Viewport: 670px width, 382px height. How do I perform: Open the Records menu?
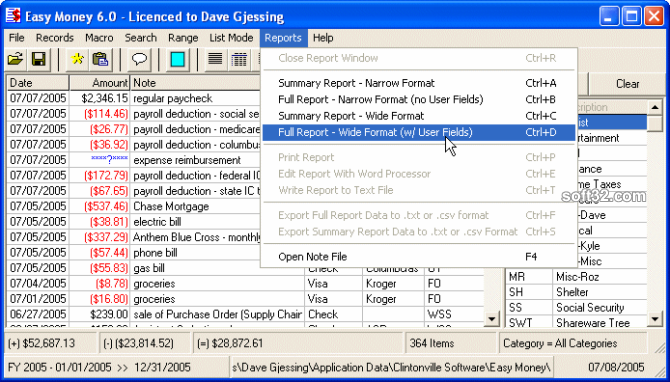[55, 38]
